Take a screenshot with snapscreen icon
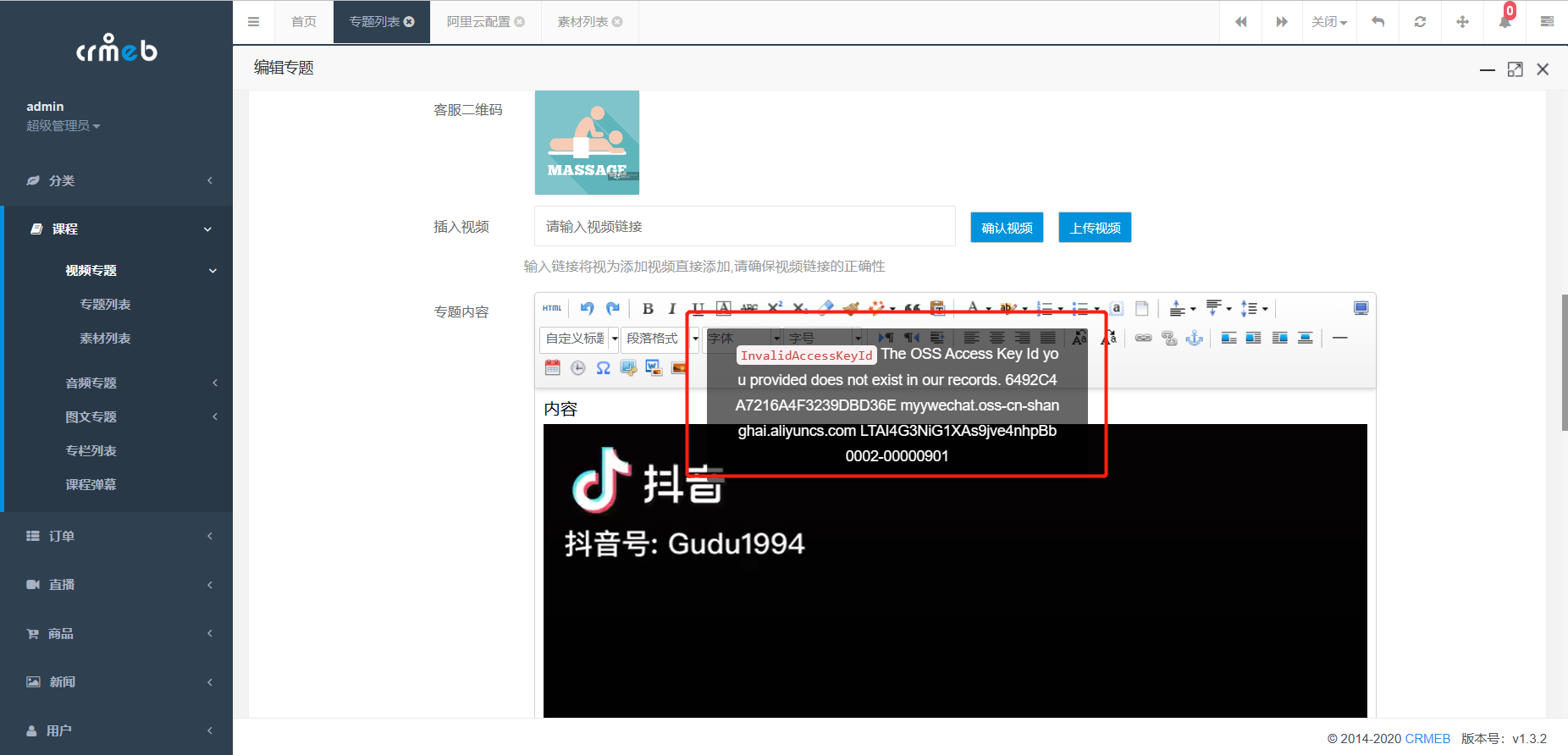1568x755 pixels. [x=628, y=367]
